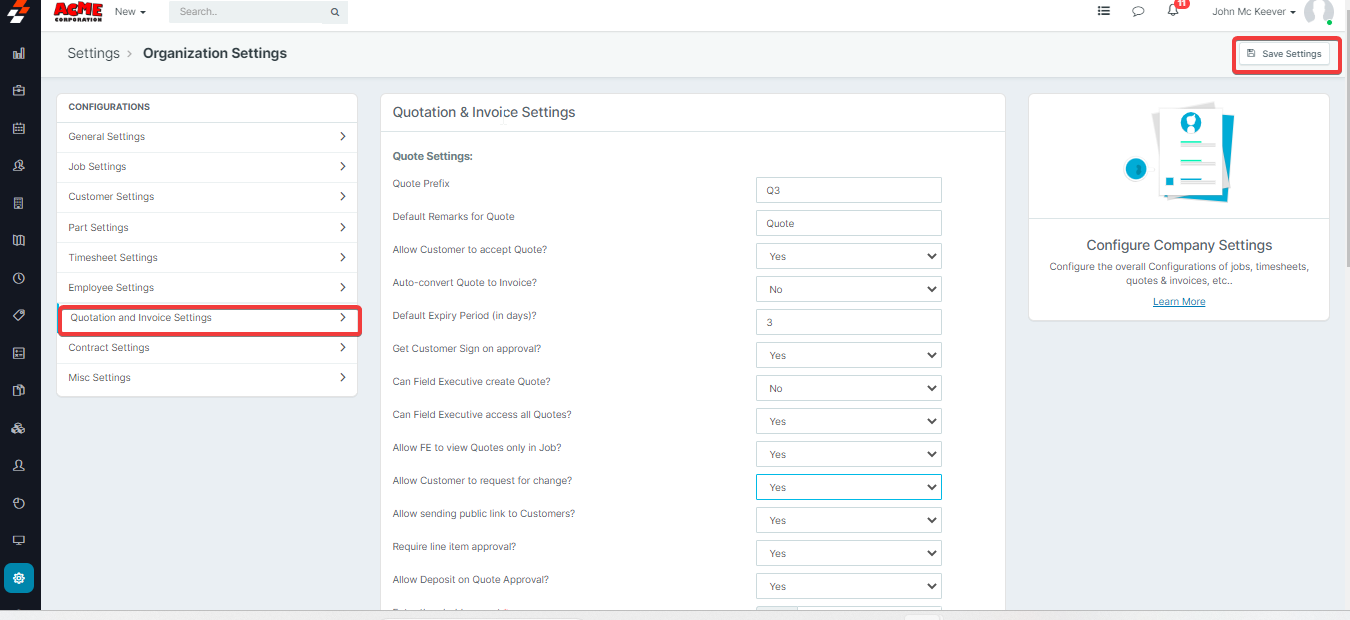Viewport: 1350px width, 620px height.
Task: Click the highlighted settings gear sidebar icon
Action: (19, 578)
